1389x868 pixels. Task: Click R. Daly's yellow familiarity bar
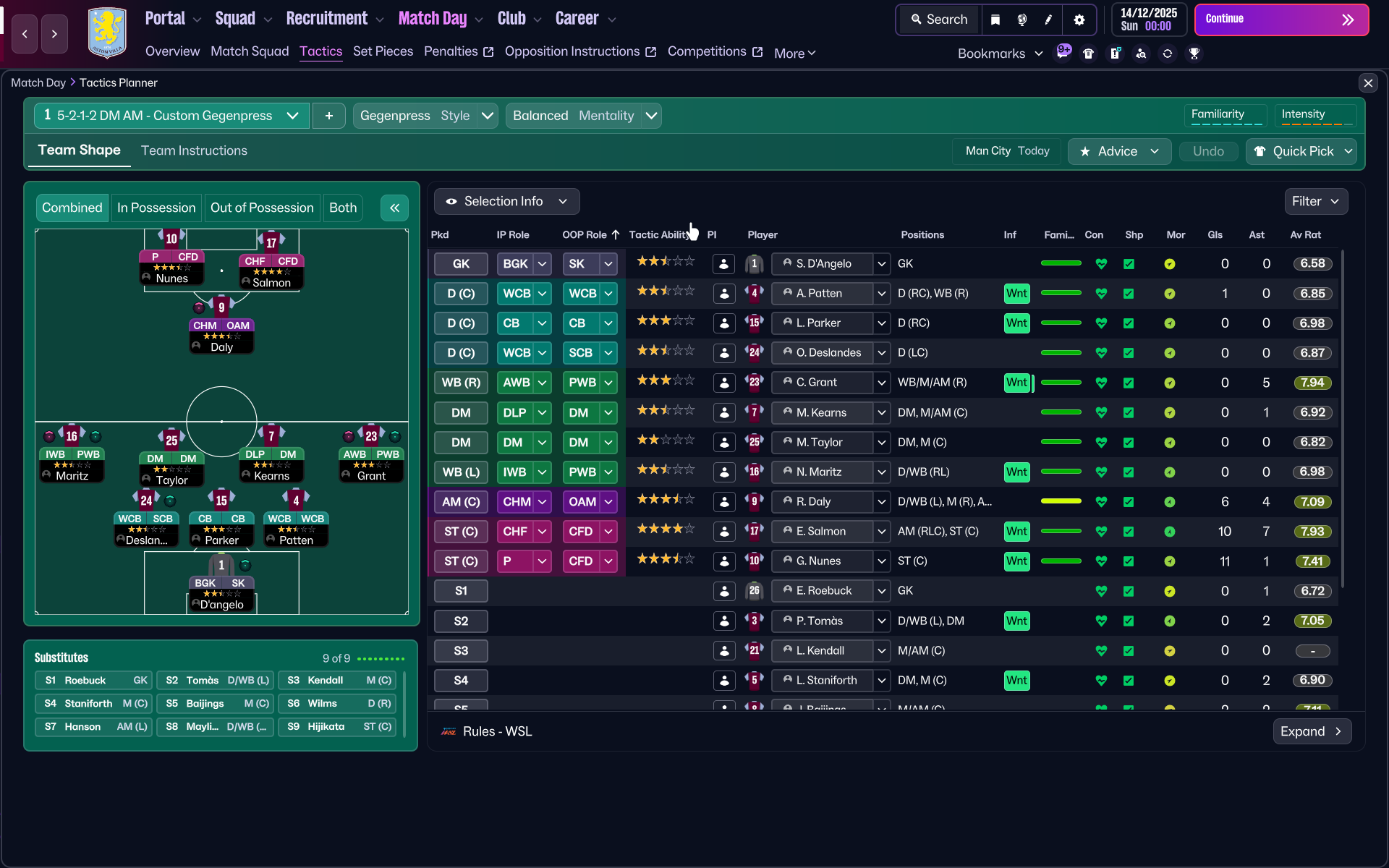click(1061, 501)
